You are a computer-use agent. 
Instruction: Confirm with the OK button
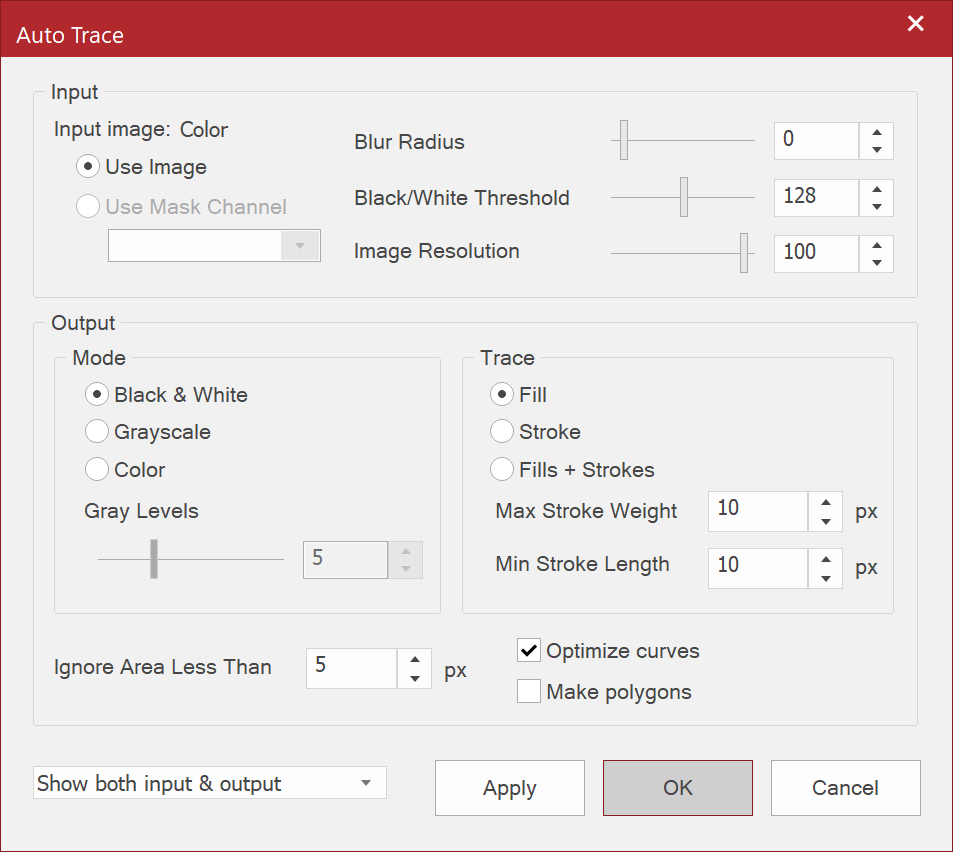(x=677, y=788)
